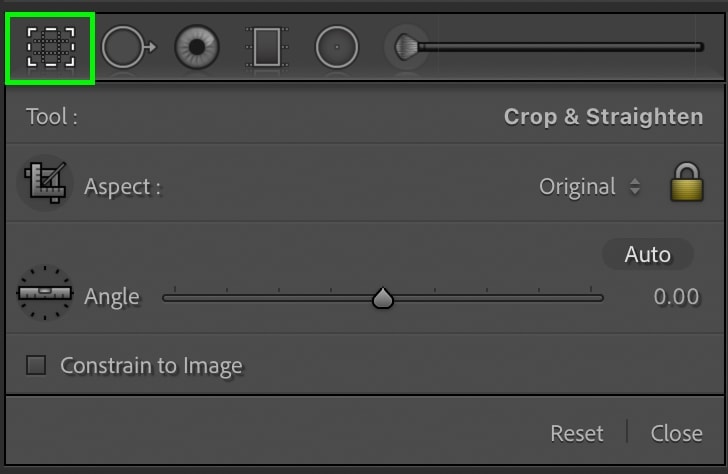Click the Constrain to Image label text

click(151, 366)
